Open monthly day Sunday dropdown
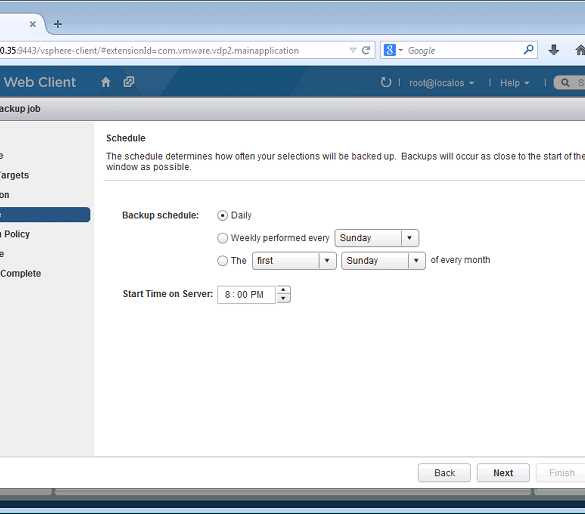The image size is (585, 514). [x=383, y=261]
